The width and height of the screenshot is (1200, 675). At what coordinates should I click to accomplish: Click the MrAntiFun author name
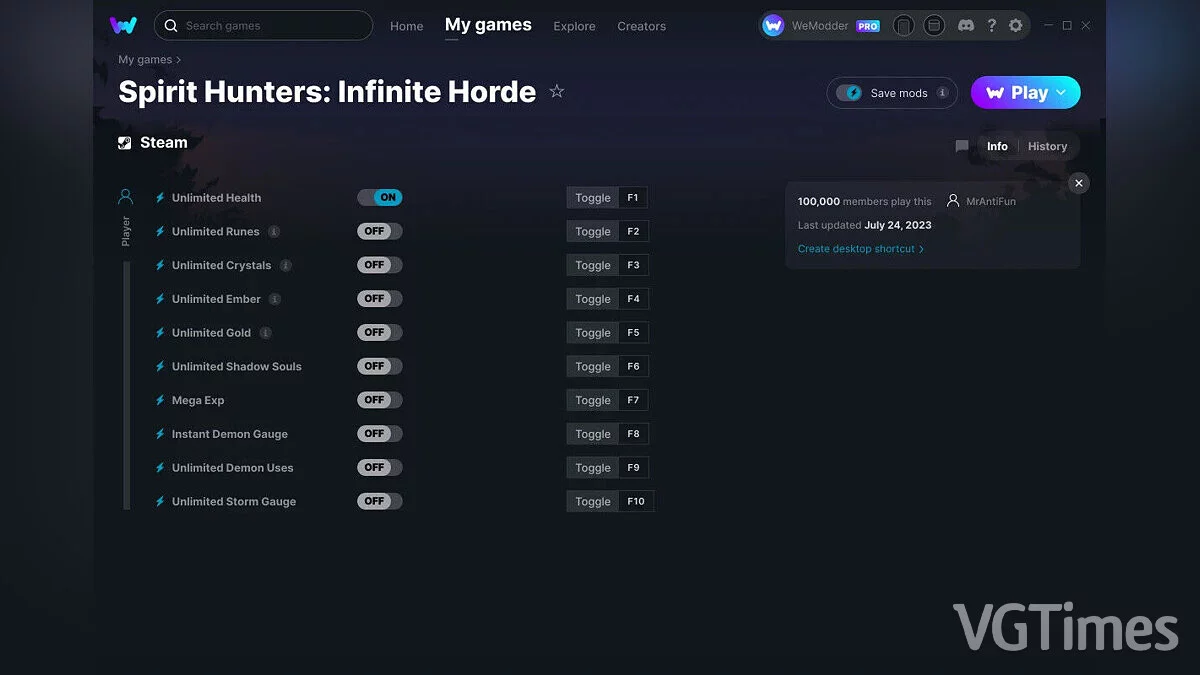click(x=991, y=201)
